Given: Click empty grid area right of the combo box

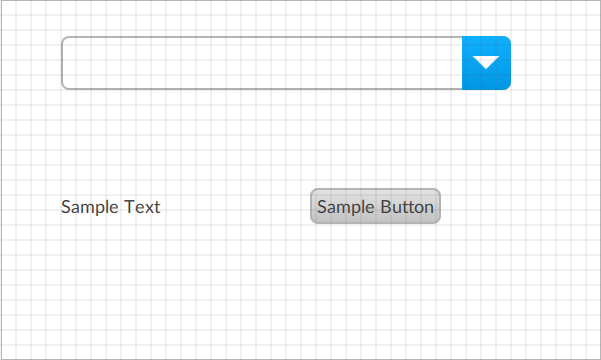Looking at the screenshot, I should pyautogui.click(x=554, y=63).
